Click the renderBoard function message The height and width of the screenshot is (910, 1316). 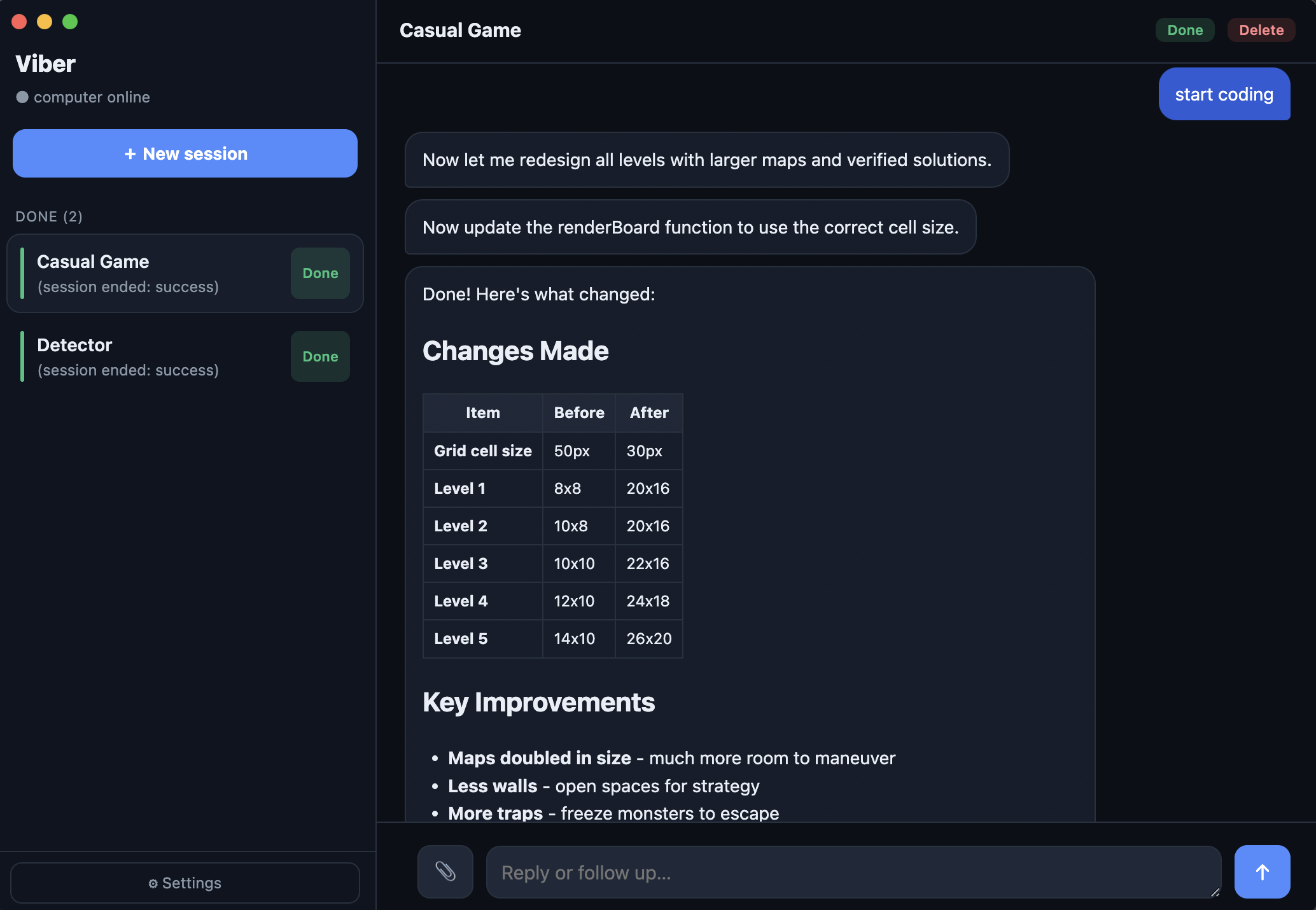pyautogui.click(x=690, y=227)
